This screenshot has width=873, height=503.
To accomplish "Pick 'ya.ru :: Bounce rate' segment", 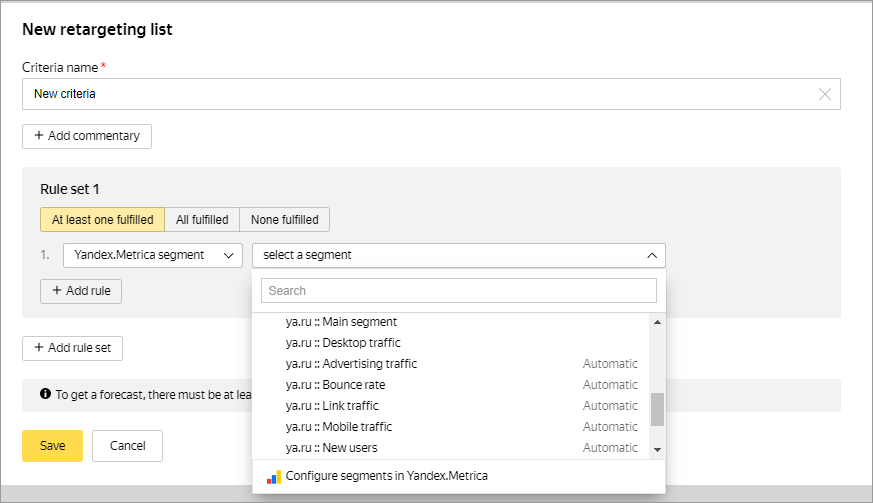I will [x=335, y=385].
